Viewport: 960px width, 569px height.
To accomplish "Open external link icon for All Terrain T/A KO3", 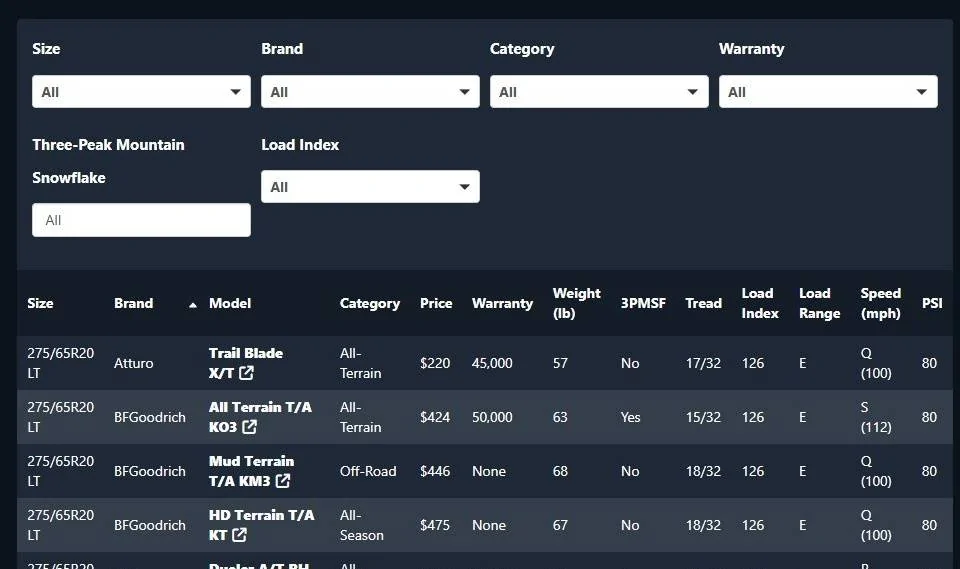I will point(249,426).
